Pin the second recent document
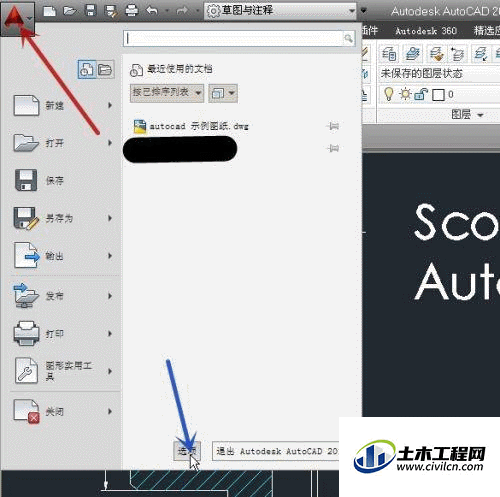 pyautogui.click(x=333, y=148)
